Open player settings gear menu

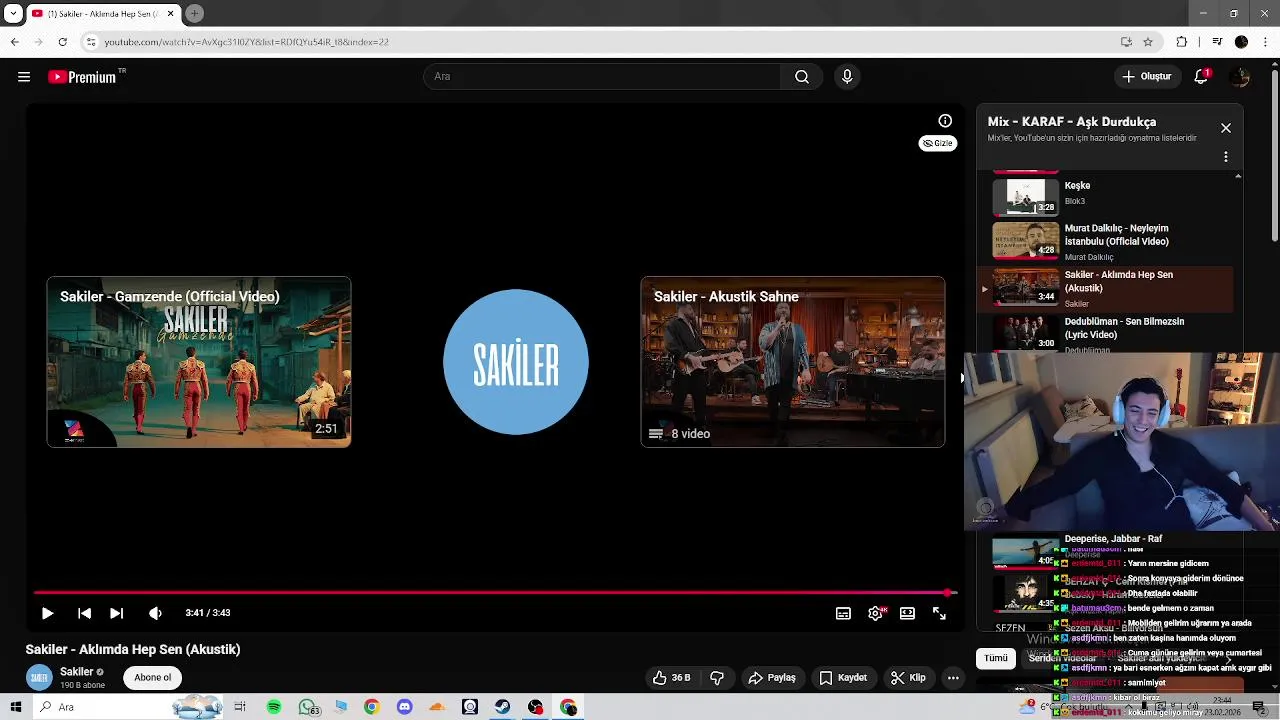click(x=875, y=613)
